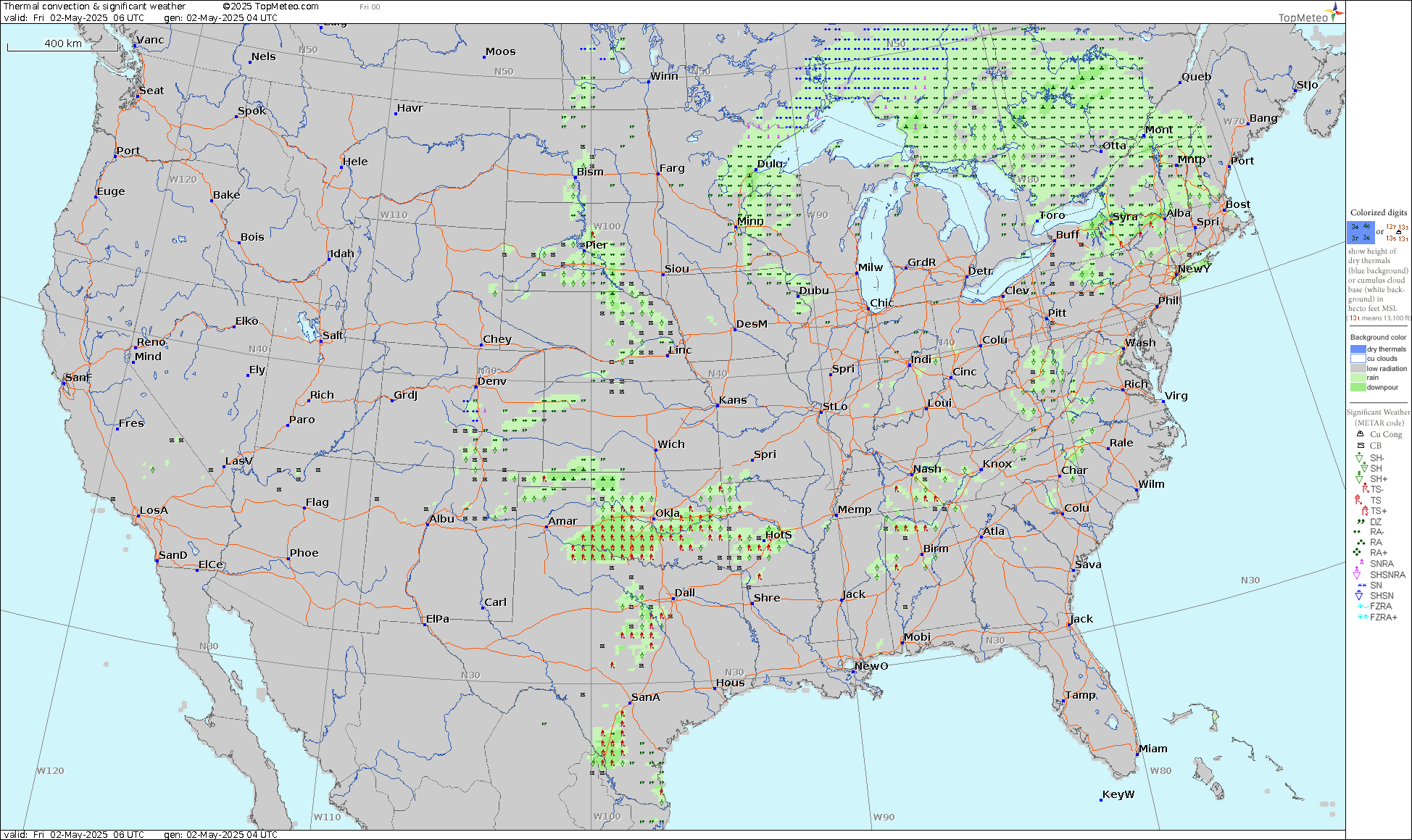Click the 'Fri 00' label at top
The height and width of the screenshot is (840, 1412).
(370, 7)
